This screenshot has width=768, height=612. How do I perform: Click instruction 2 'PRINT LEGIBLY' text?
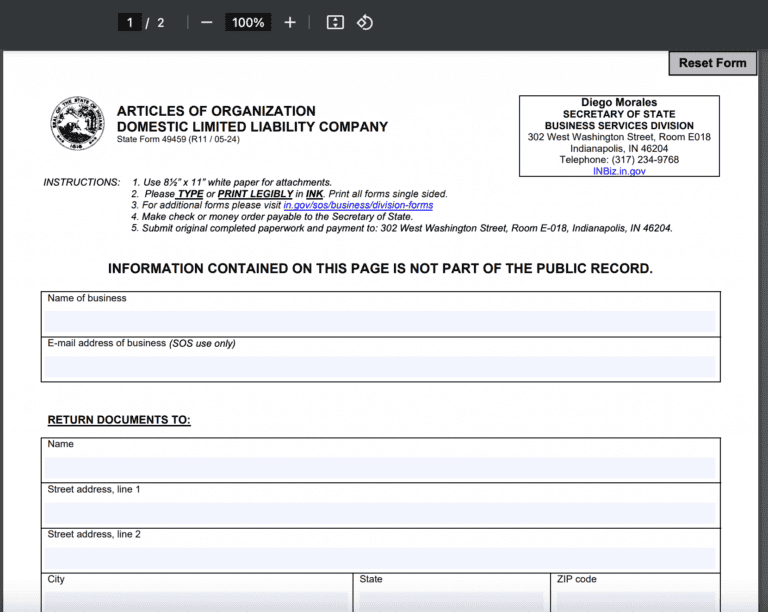click(x=255, y=194)
